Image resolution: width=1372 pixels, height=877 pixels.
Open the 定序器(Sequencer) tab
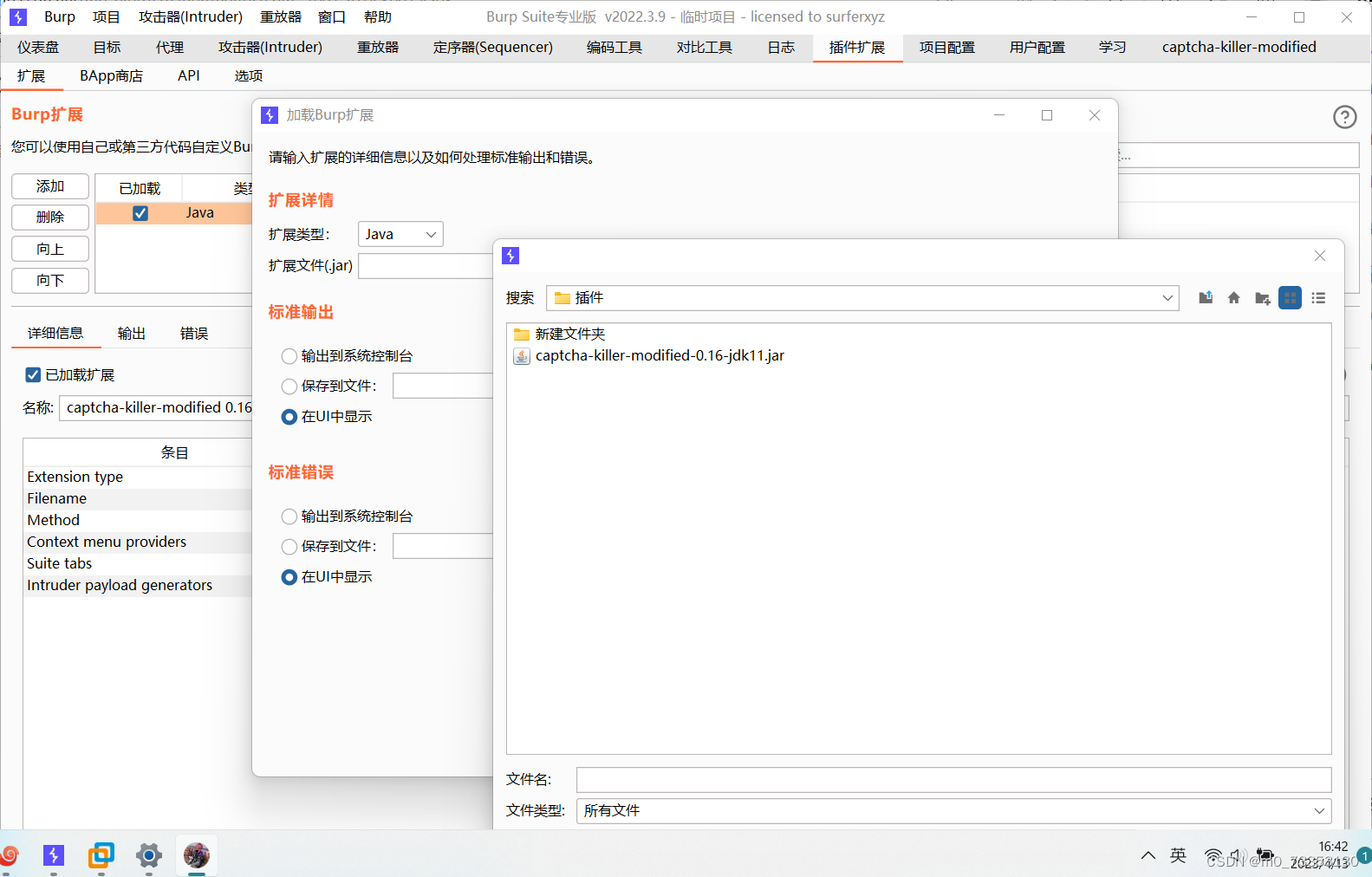coord(493,48)
